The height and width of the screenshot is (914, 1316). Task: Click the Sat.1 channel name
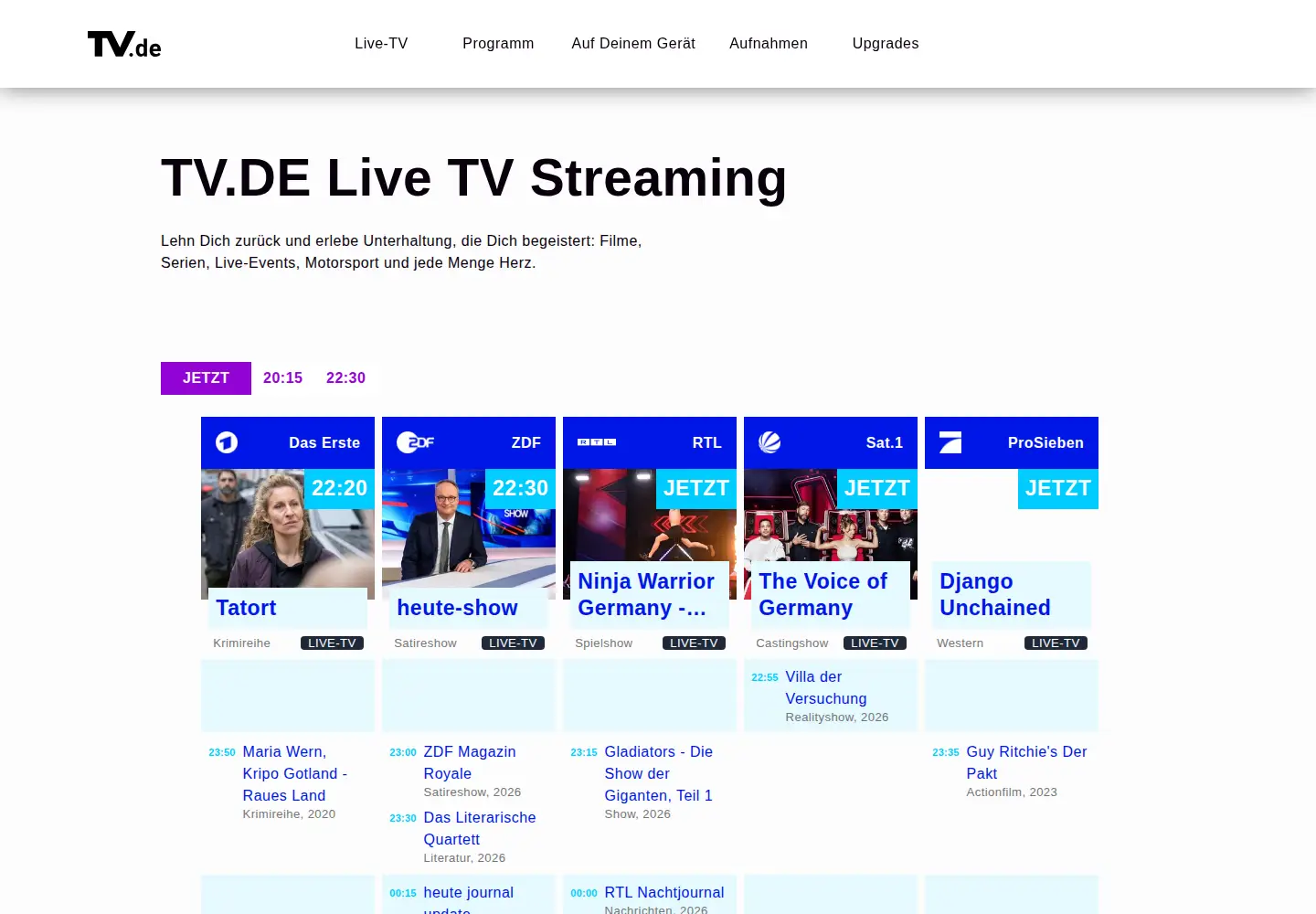885,442
